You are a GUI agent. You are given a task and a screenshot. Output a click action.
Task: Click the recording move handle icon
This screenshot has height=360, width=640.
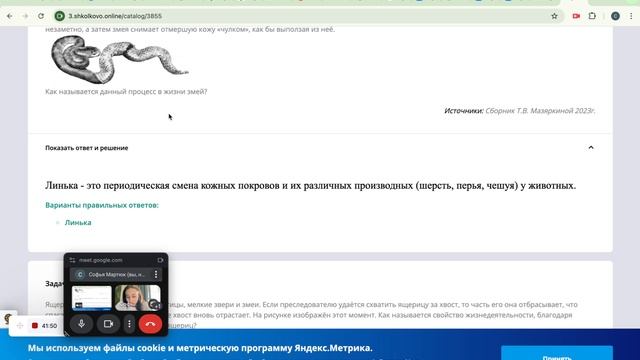[x=20, y=326]
